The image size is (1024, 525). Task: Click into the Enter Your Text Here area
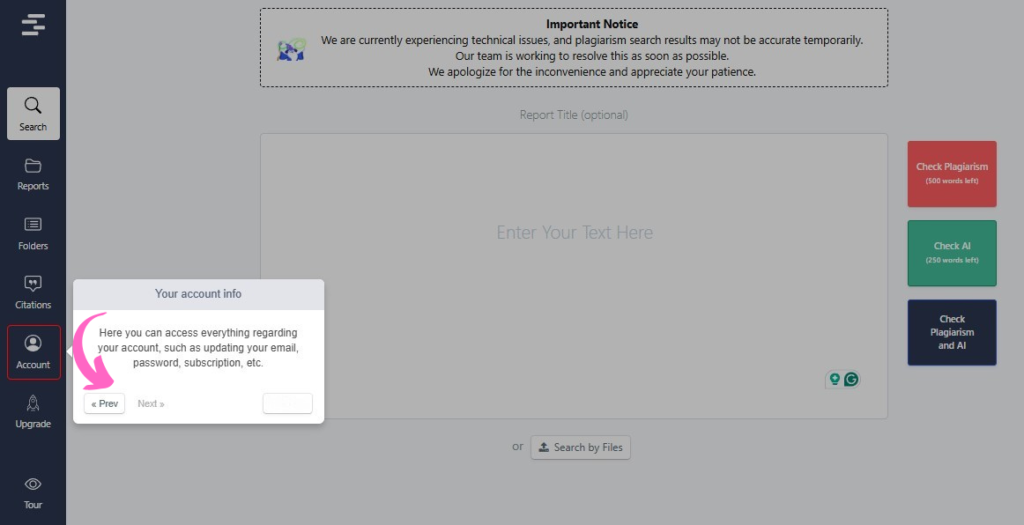pos(574,276)
